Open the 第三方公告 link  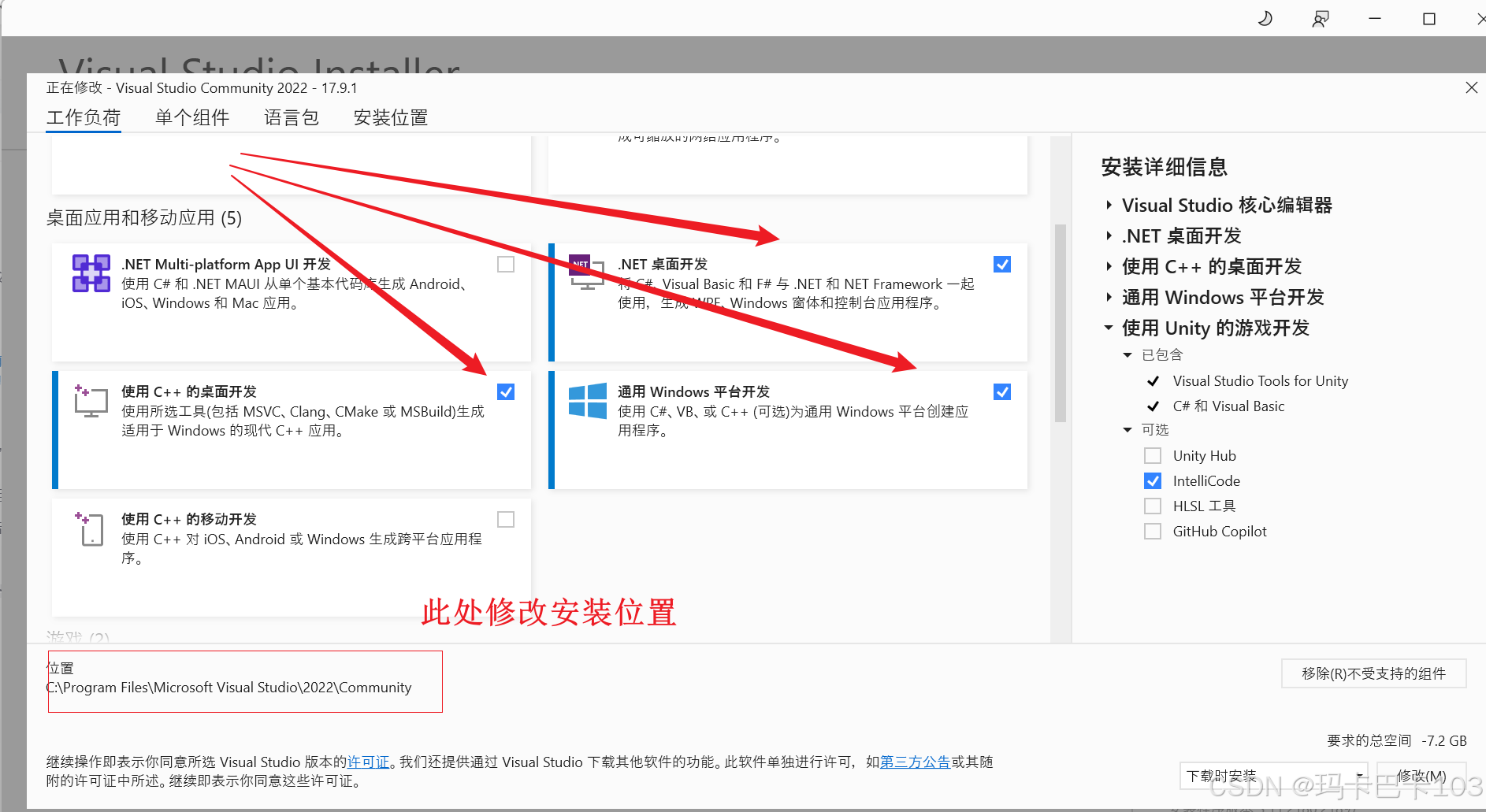click(x=915, y=762)
